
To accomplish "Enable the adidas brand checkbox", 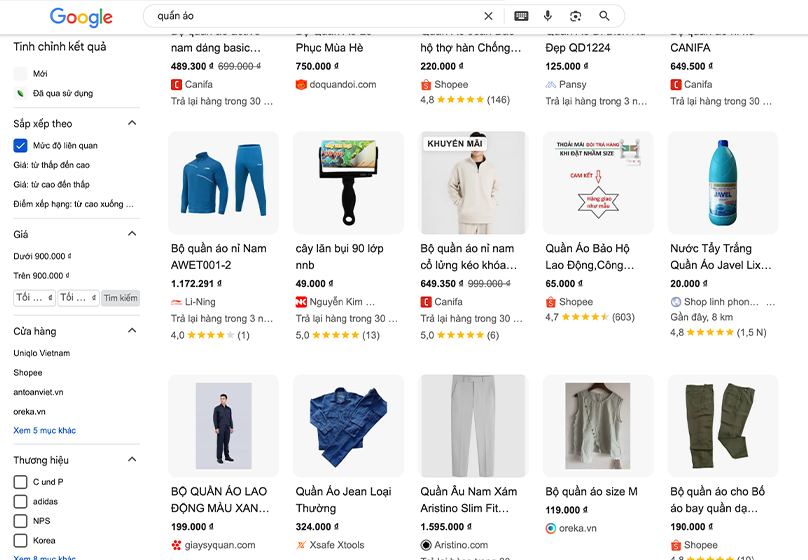I will pyautogui.click(x=20, y=501).
